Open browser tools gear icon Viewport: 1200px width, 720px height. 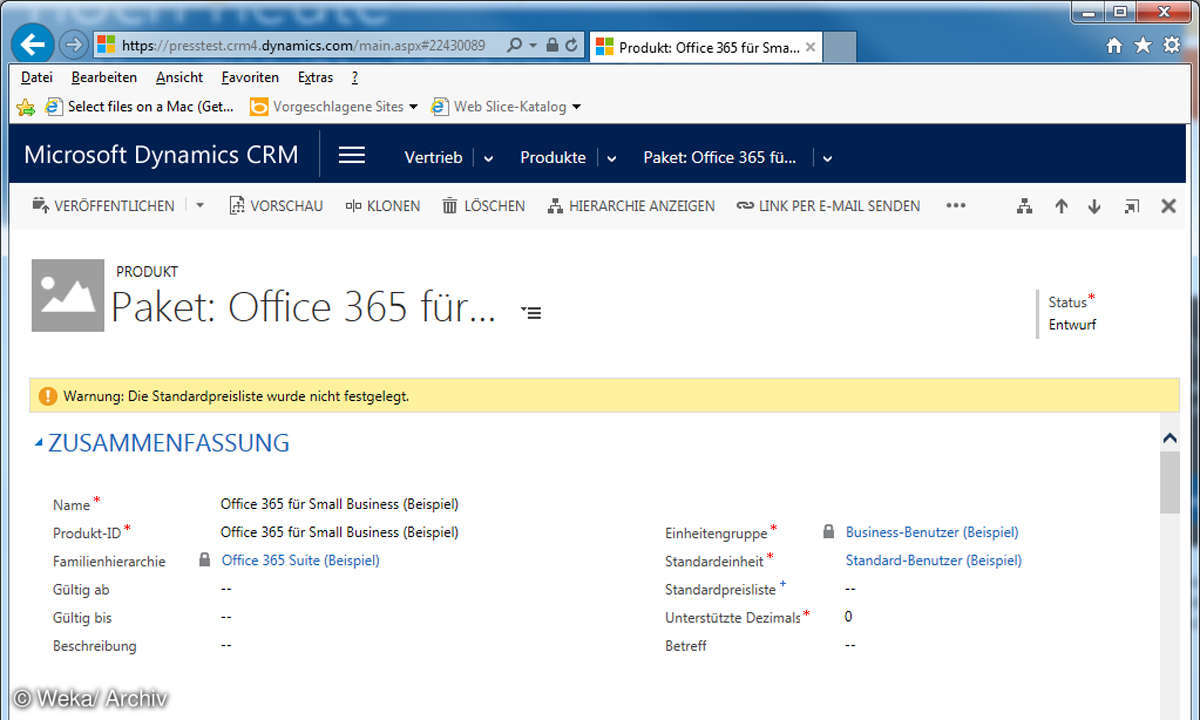(x=1172, y=45)
